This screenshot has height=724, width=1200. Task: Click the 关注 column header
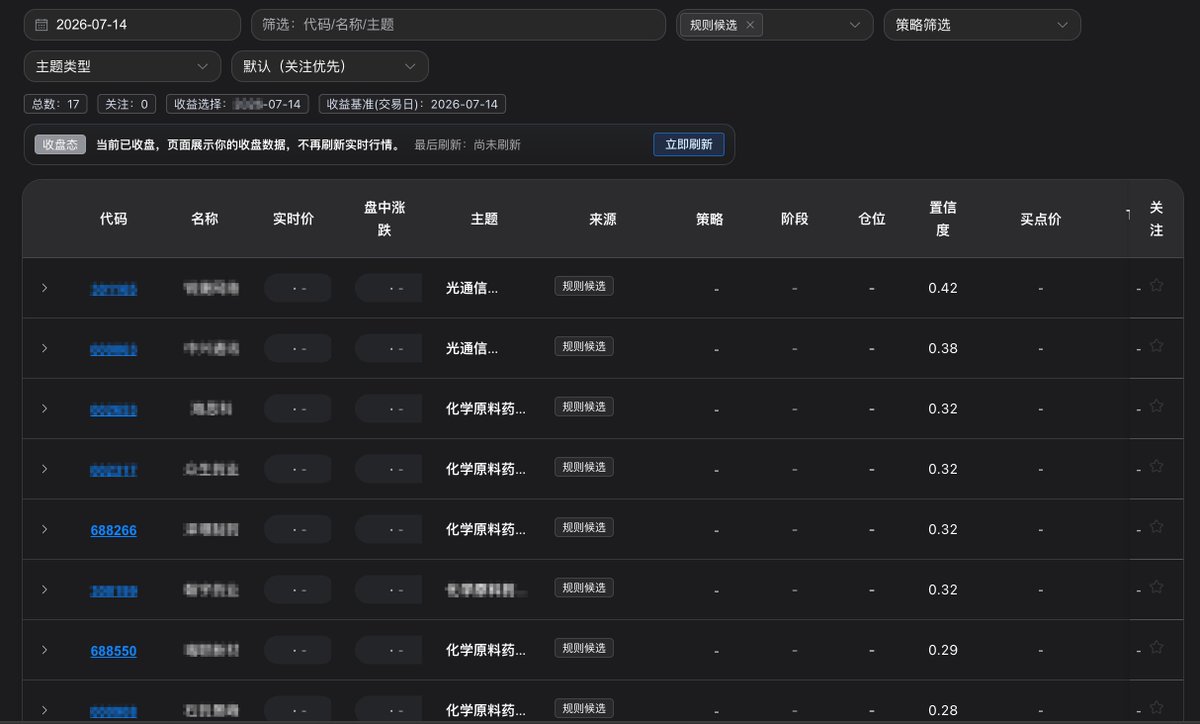tap(1157, 219)
